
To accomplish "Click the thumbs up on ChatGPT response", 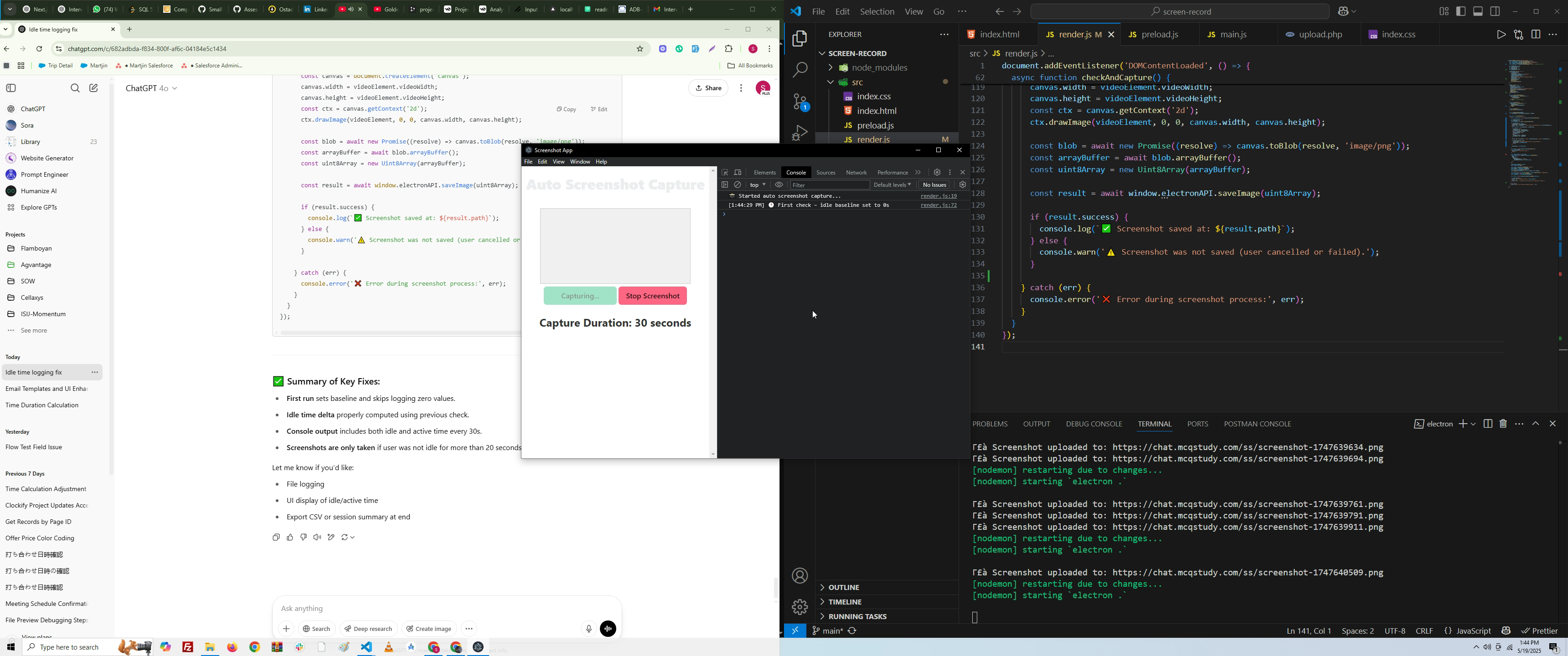I will pyautogui.click(x=290, y=538).
